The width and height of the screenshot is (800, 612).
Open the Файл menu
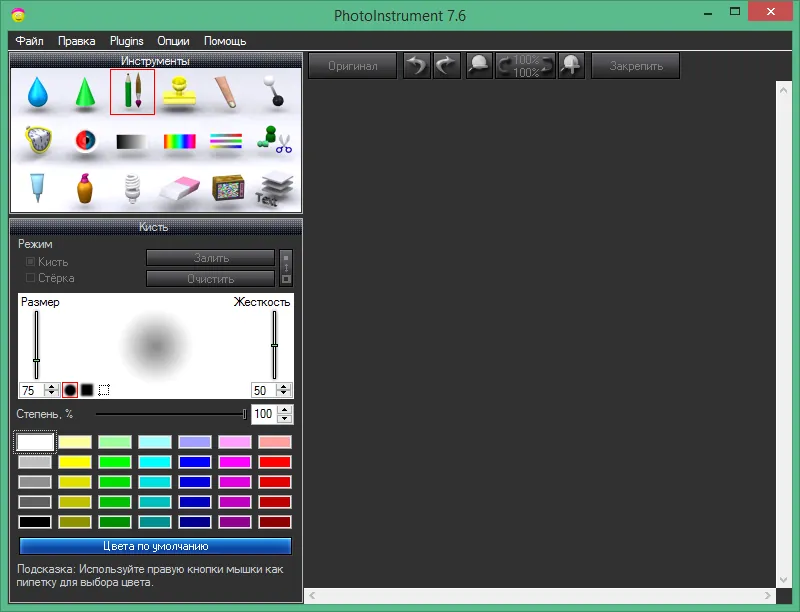click(30, 41)
